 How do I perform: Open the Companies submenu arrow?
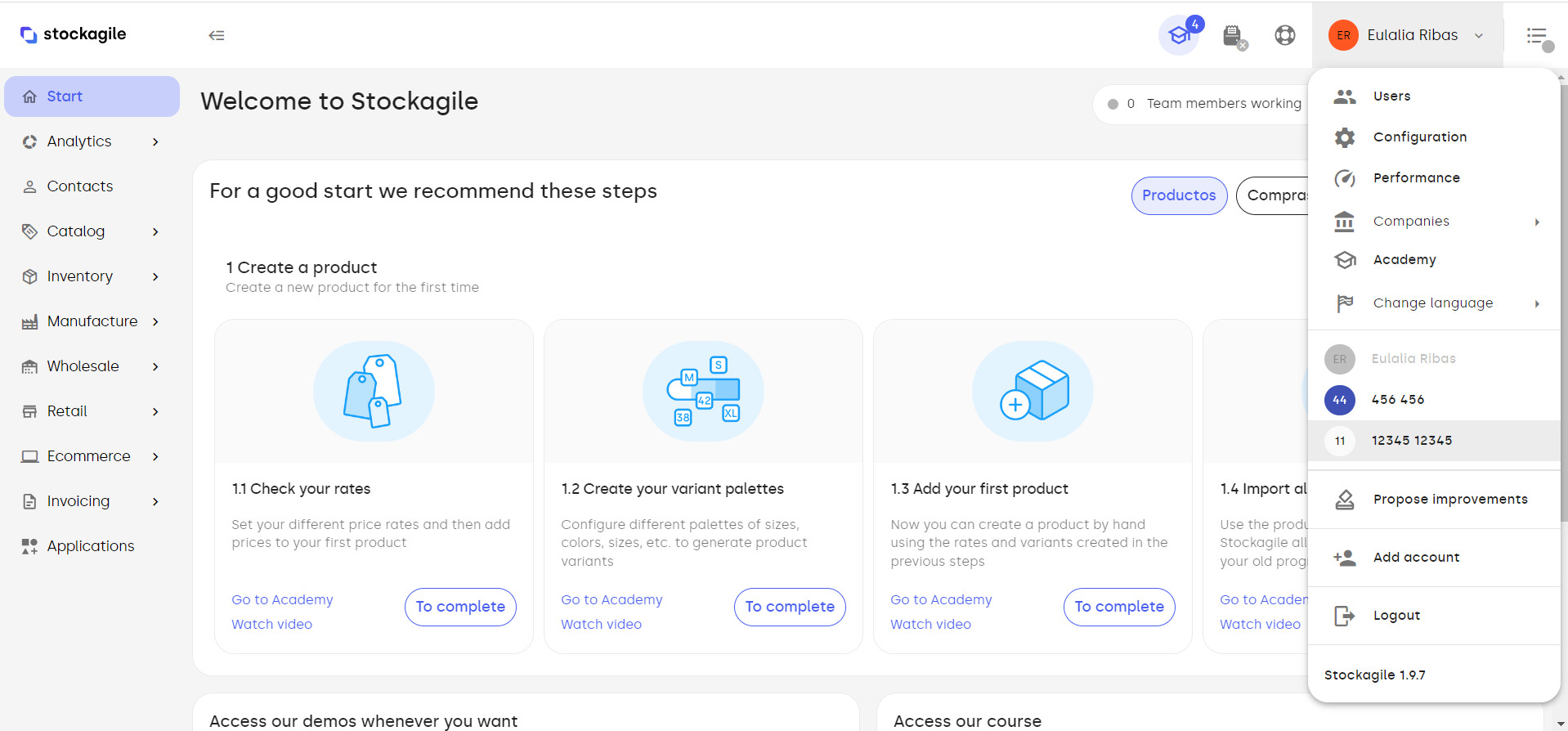pos(1537,222)
